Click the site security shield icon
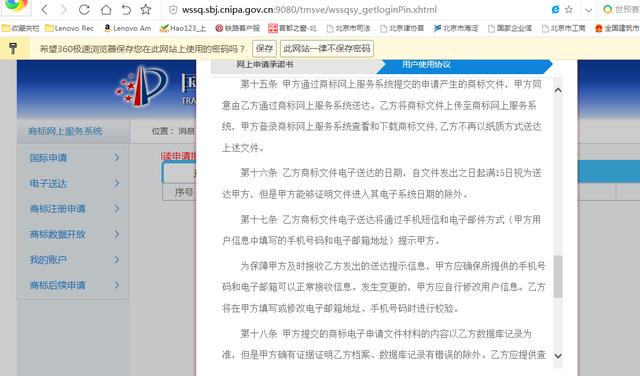Image resolution: width=640 pixels, height=376 pixels. [x=173, y=10]
